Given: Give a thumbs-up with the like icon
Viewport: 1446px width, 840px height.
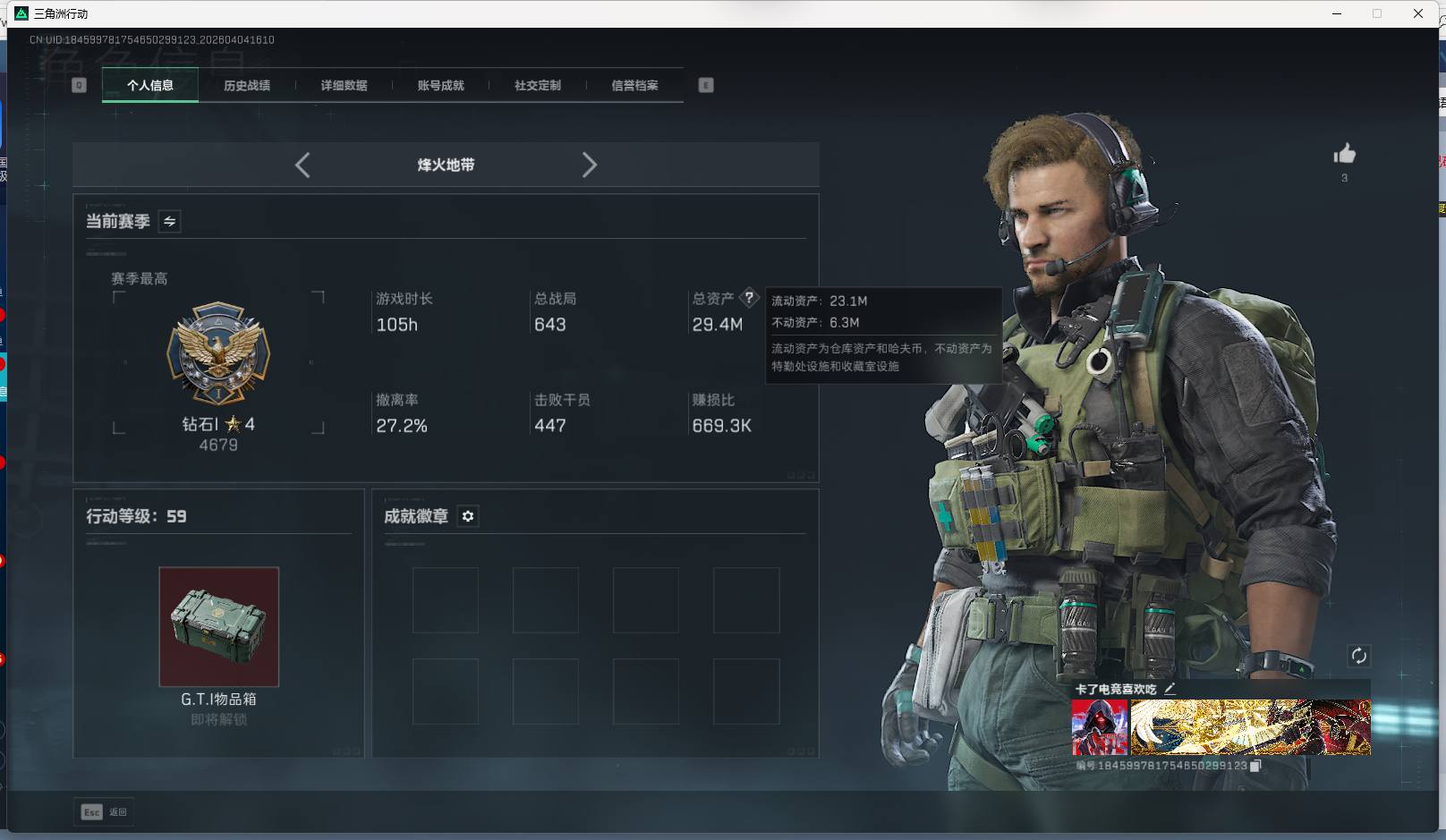Looking at the screenshot, I should click(1344, 154).
